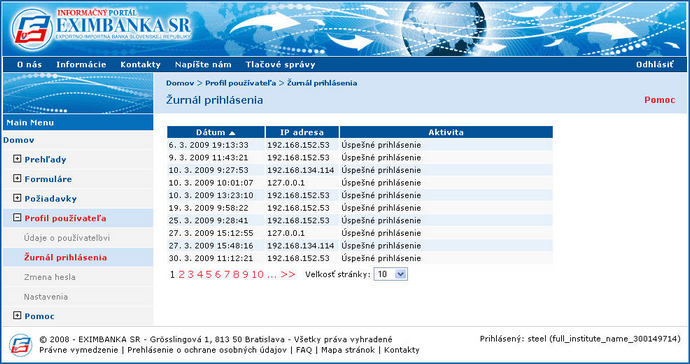690x364 pixels.
Task: Click the date 6. 3. 2009 19:13:33
Action: [x=208, y=145]
